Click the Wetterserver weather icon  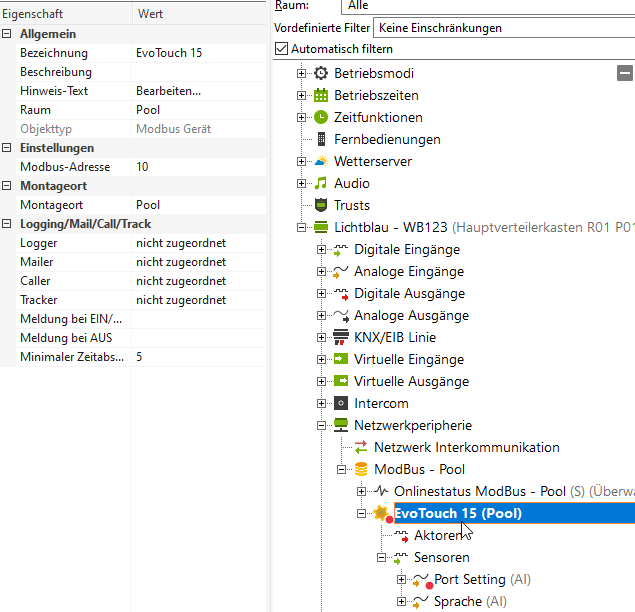[x=321, y=161]
